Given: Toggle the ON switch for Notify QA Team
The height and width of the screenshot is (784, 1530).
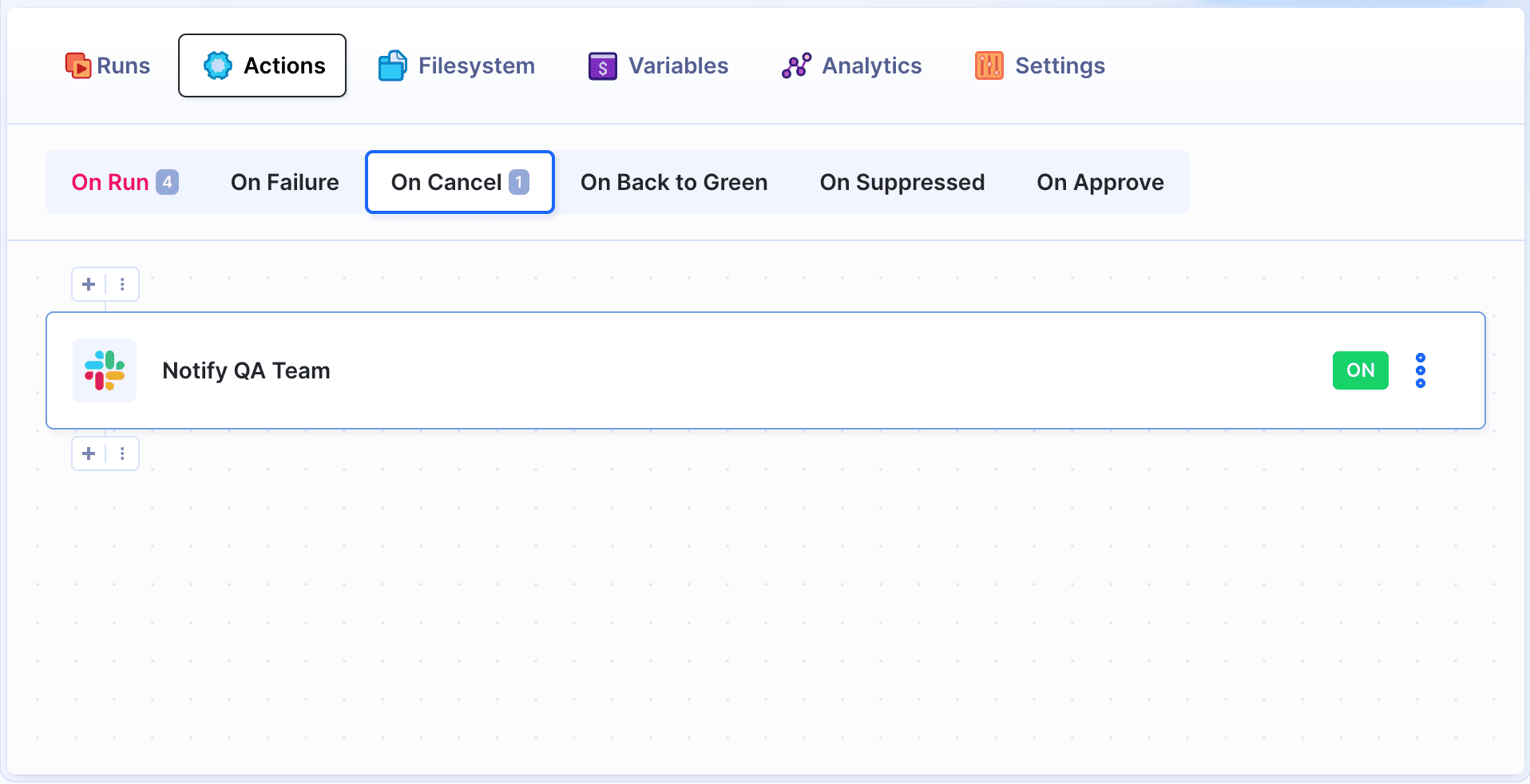Looking at the screenshot, I should click(1360, 370).
